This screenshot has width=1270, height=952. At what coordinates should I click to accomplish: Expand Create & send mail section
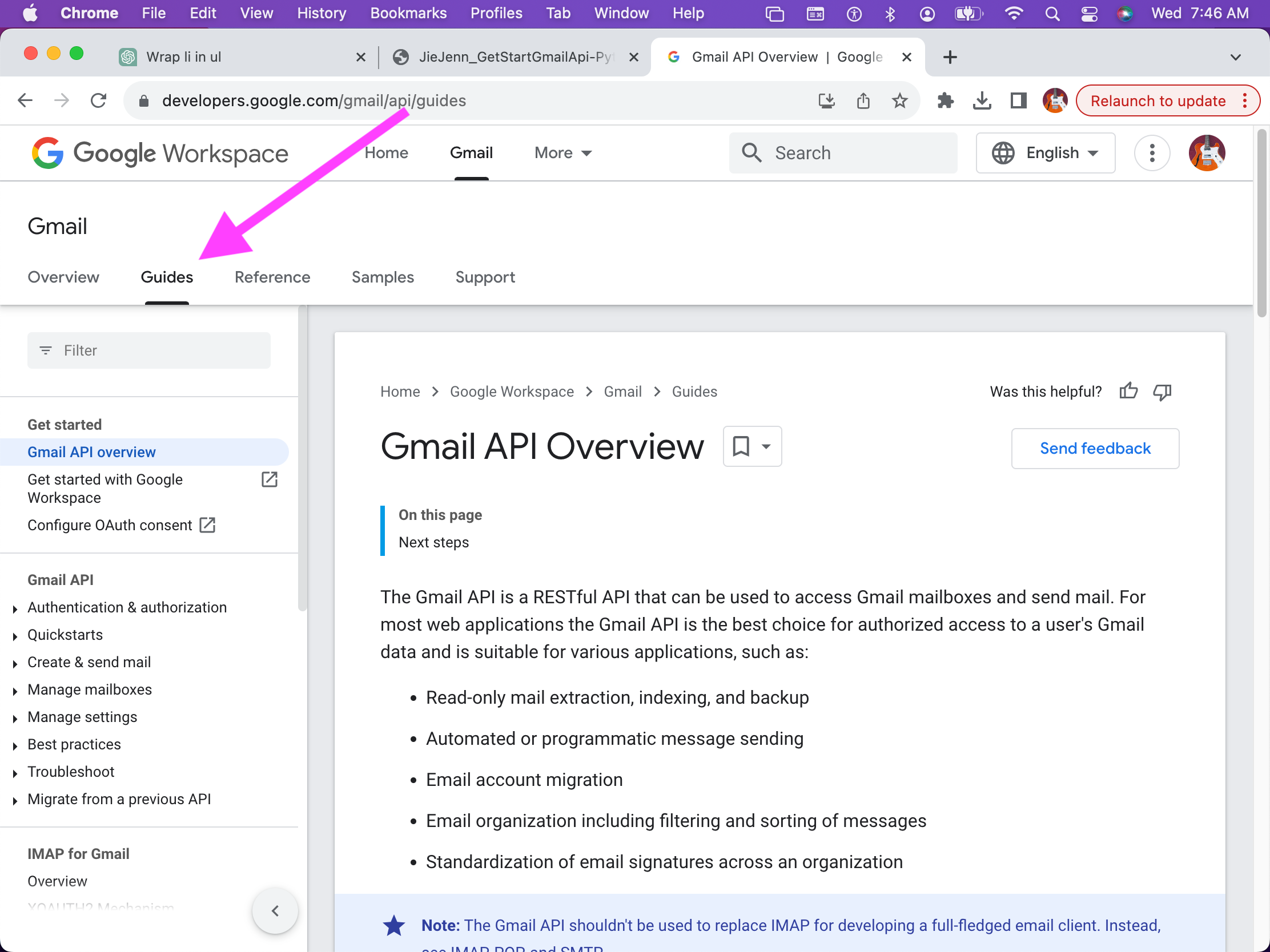point(15,663)
